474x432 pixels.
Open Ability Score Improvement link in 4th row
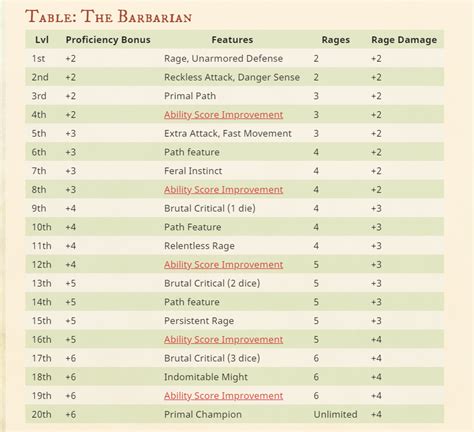tap(223, 115)
